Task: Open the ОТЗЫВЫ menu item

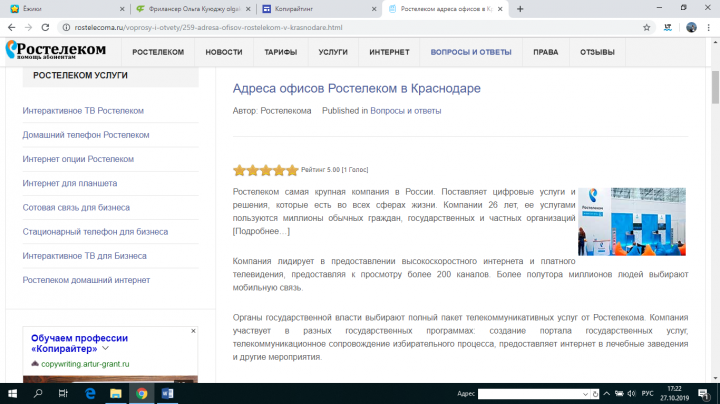Action: pyautogui.click(x=597, y=52)
